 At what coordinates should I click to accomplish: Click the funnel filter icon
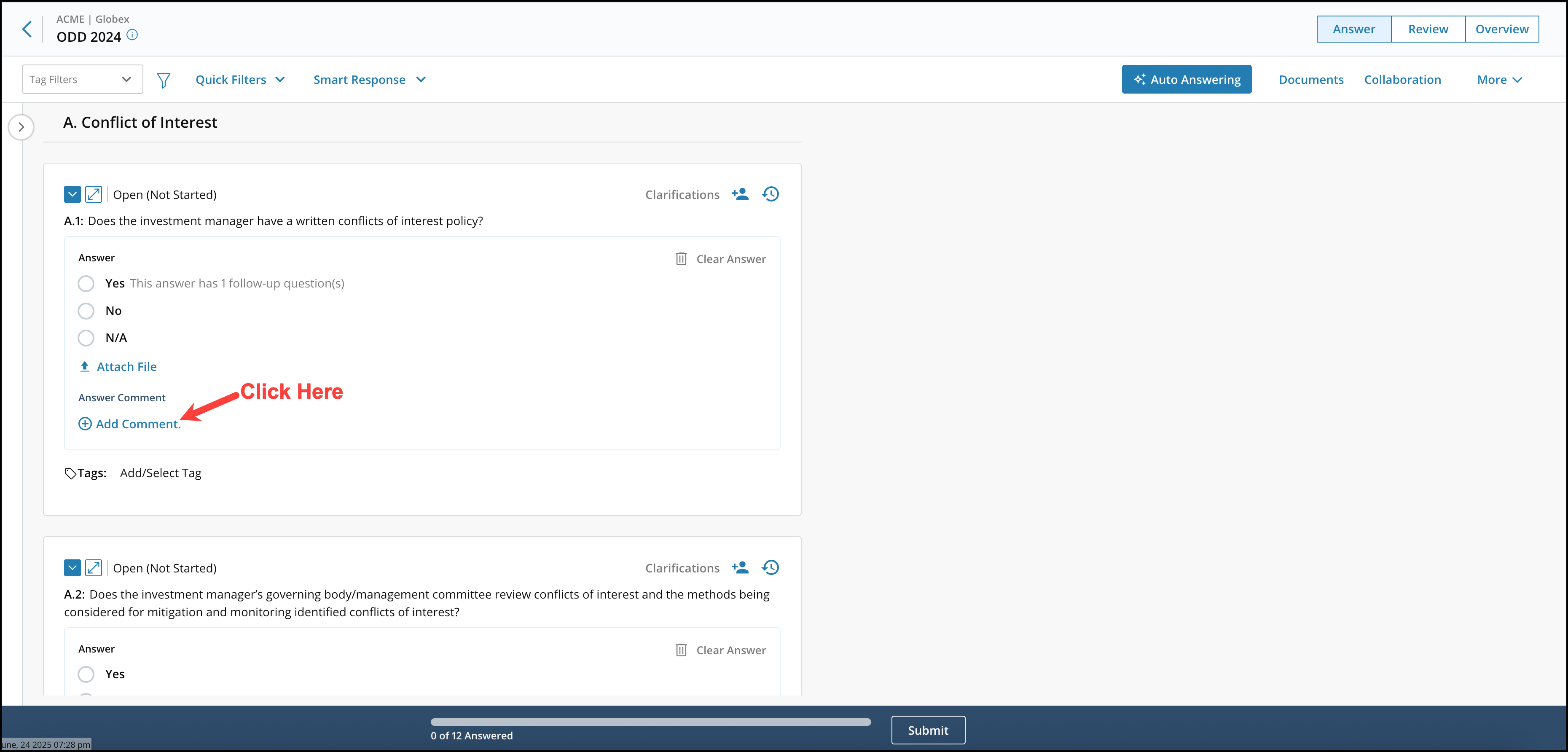163,81
